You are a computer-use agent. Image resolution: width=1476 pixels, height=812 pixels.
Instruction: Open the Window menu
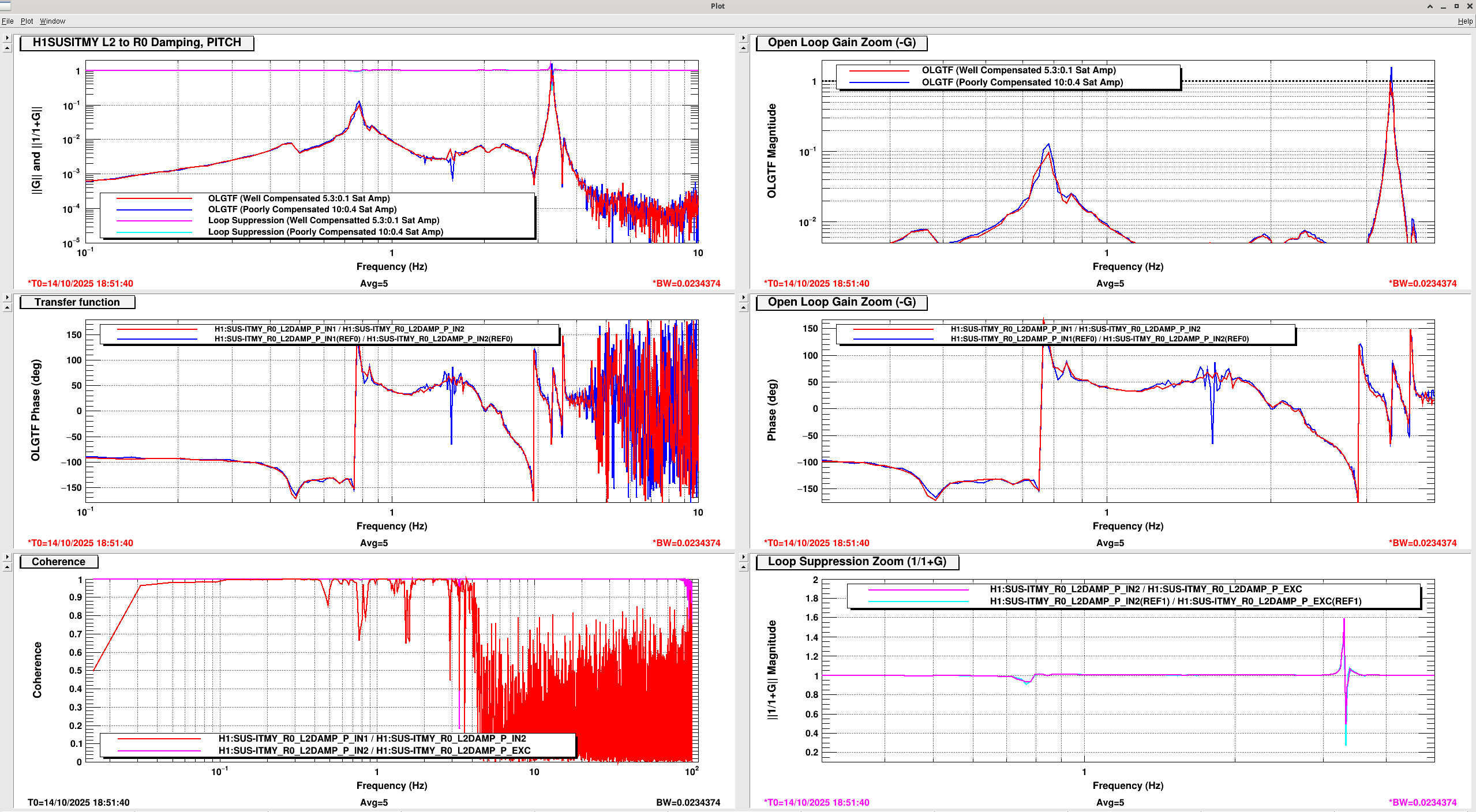click(x=52, y=21)
